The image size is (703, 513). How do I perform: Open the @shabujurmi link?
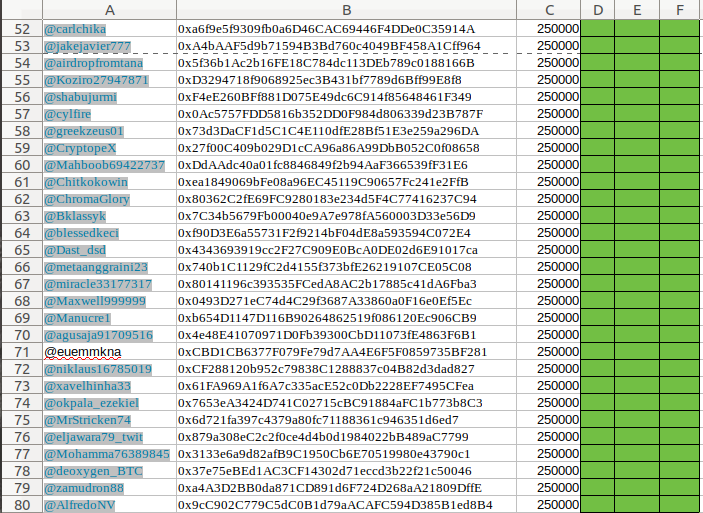80,97
